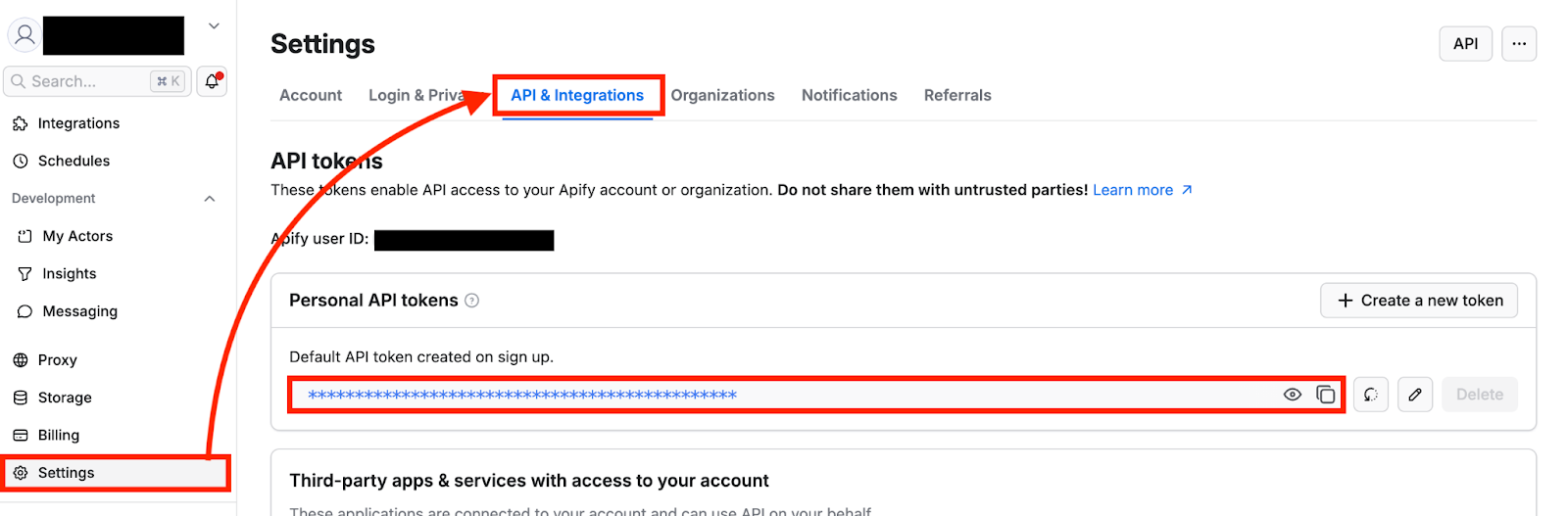Open Proxy in the sidebar
1568x516 pixels.
click(x=58, y=360)
